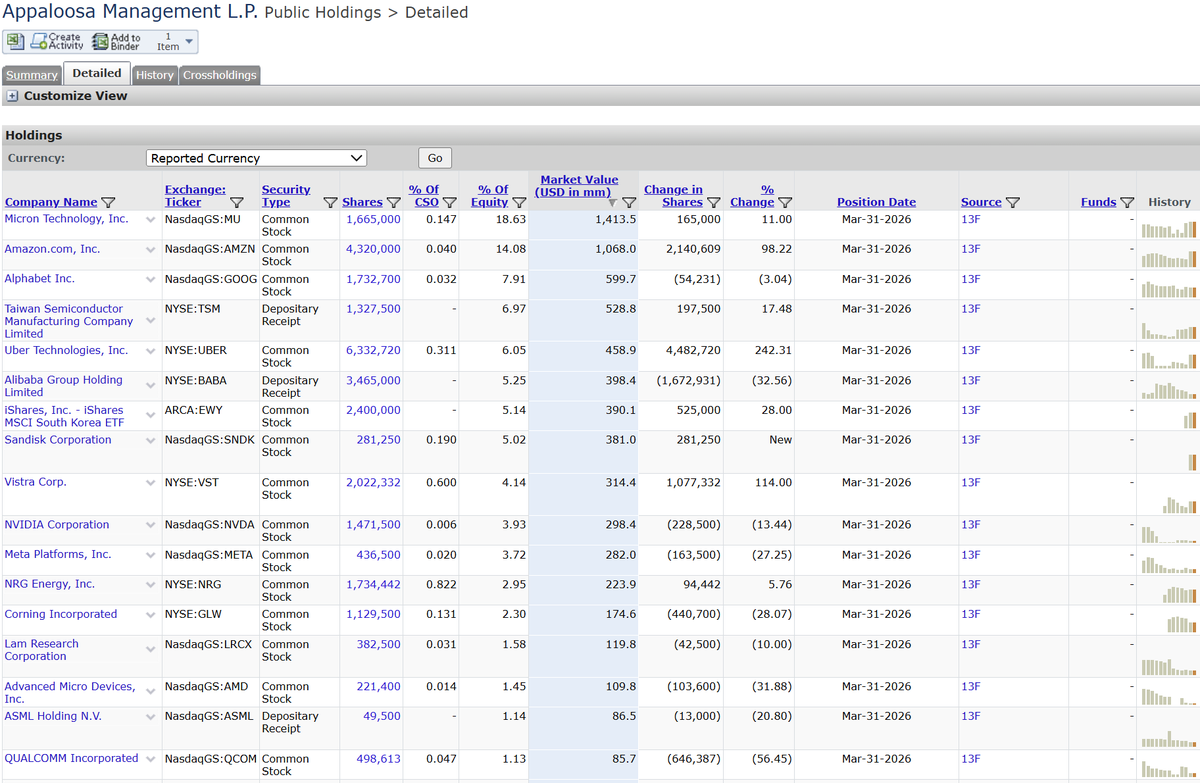This screenshot has height=783, width=1200.
Task: Open the 13F source for NVIDIA Corporation
Action: [x=971, y=525]
